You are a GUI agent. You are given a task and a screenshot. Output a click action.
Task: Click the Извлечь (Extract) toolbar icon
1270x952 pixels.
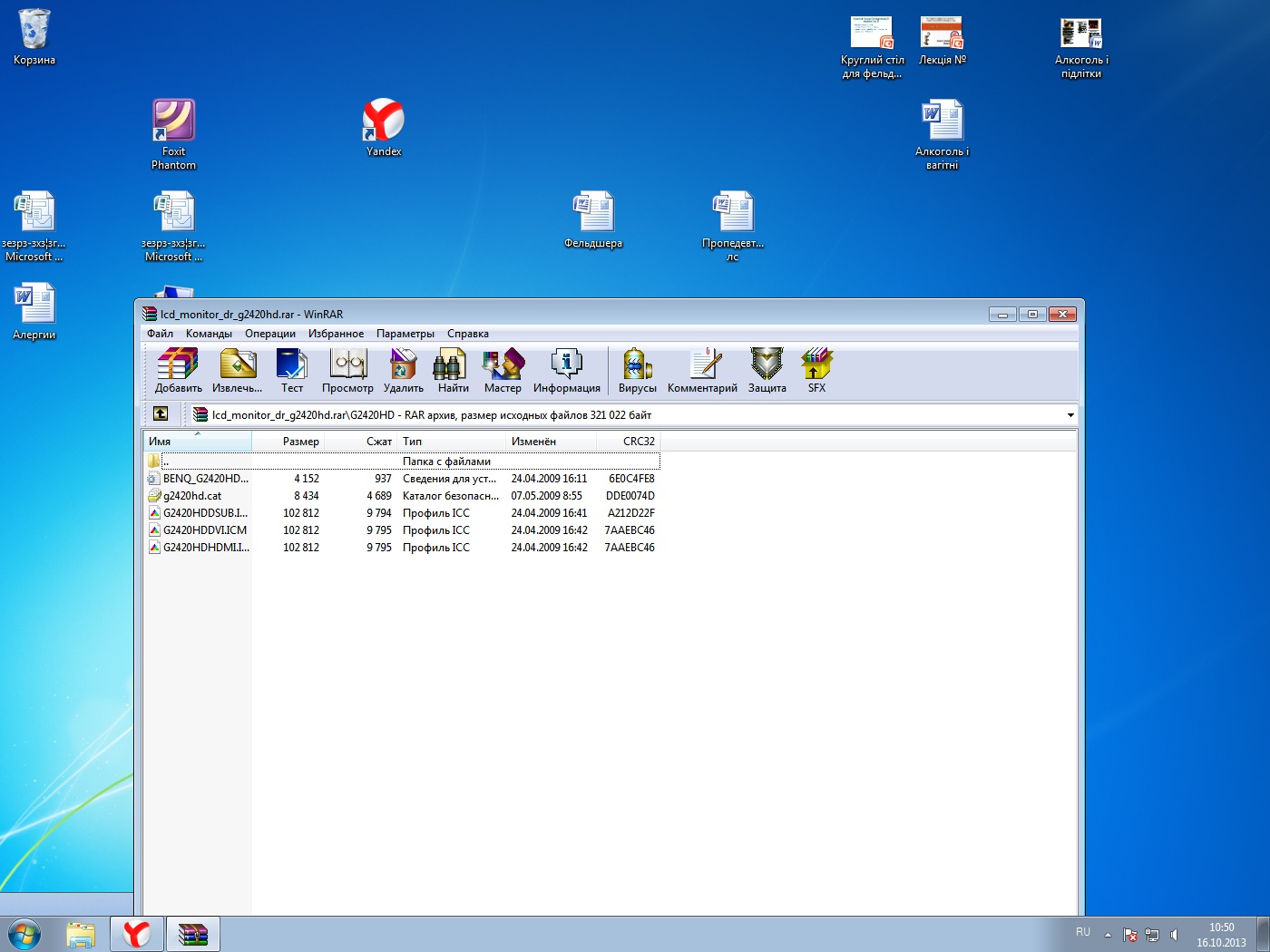coord(237,371)
